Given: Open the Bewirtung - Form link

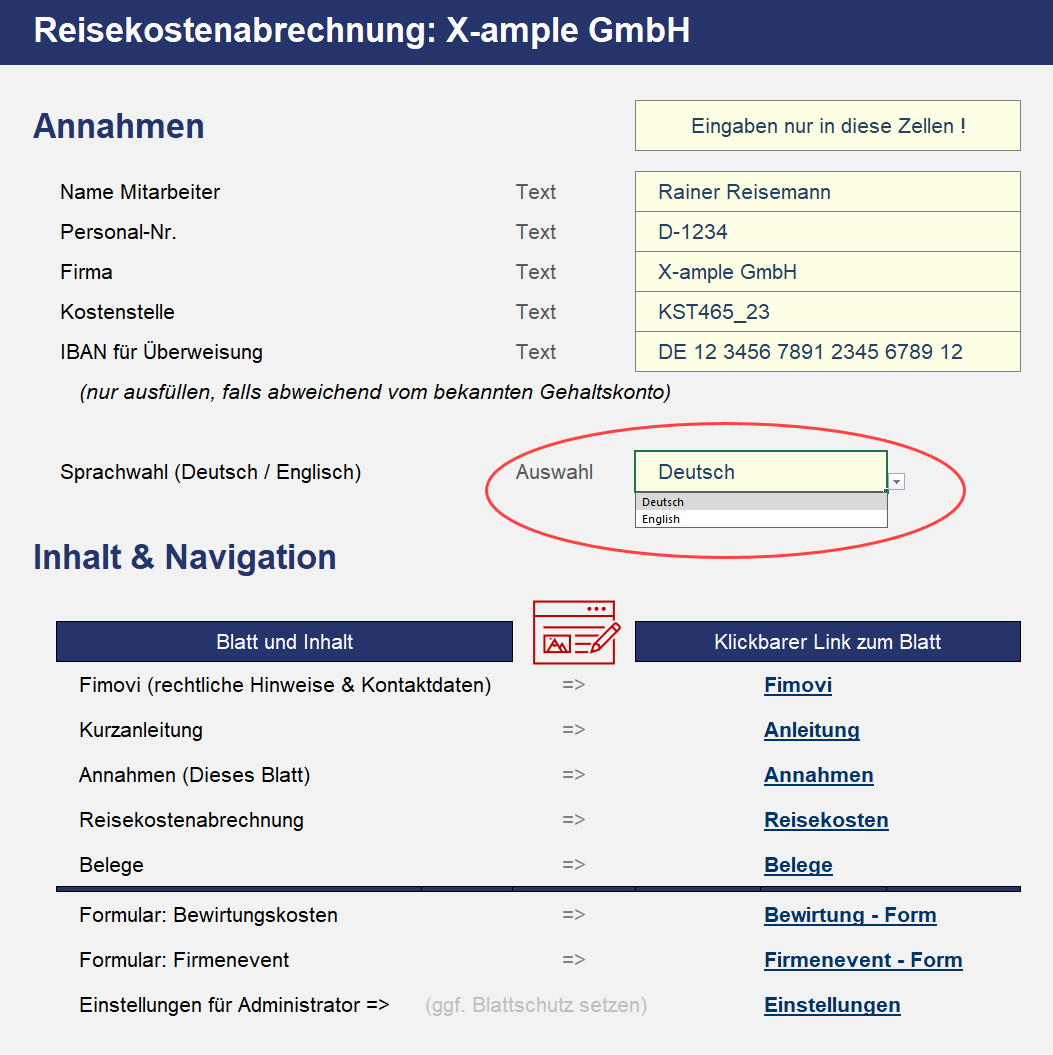Looking at the screenshot, I should 850,915.
